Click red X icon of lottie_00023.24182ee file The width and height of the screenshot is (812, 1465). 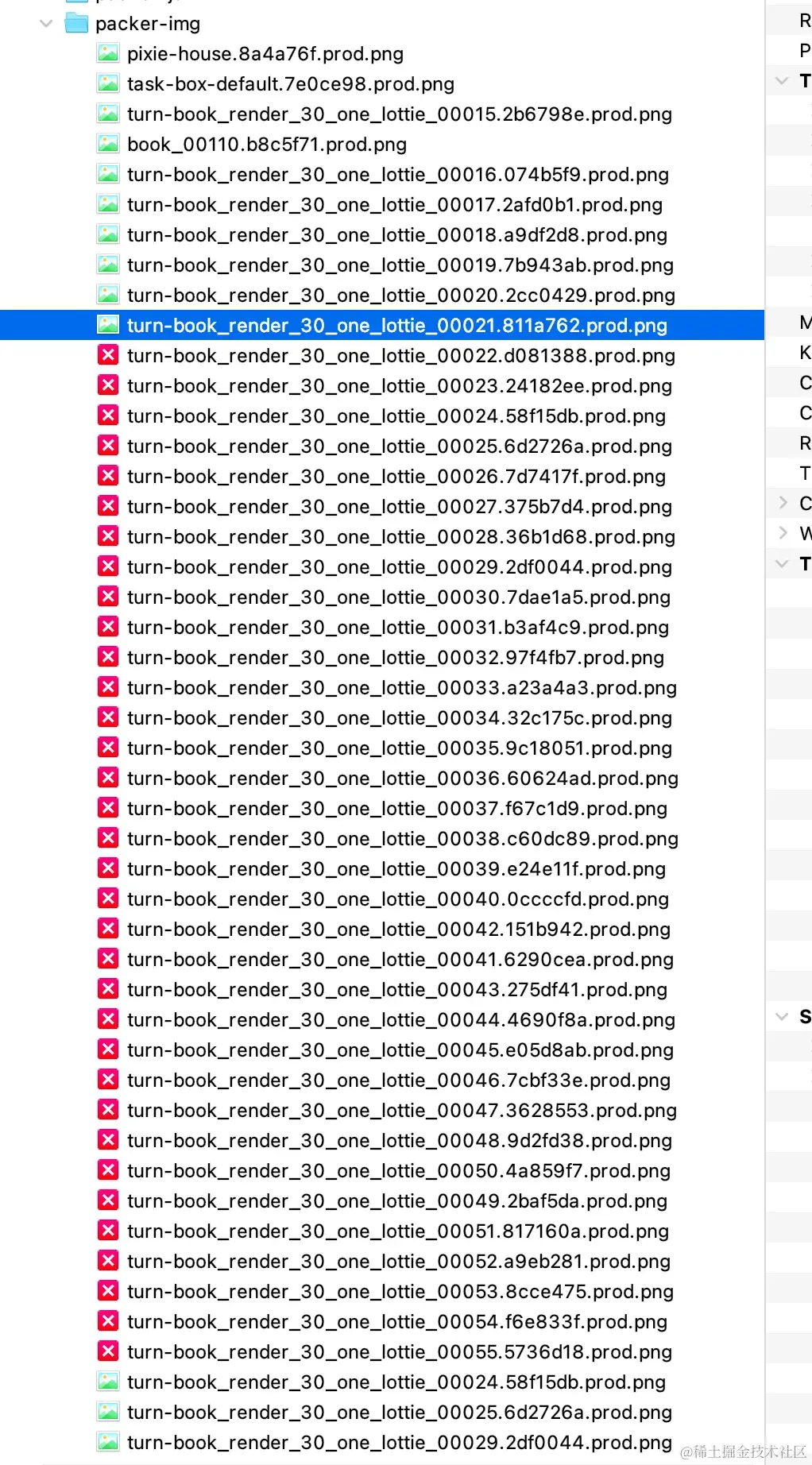coord(108,386)
